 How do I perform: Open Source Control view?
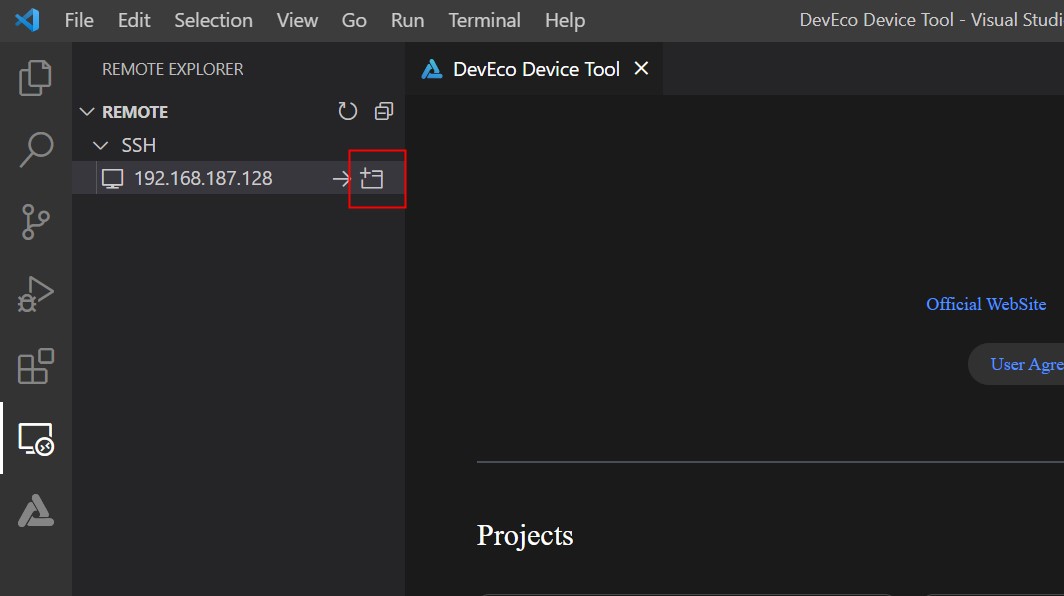point(36,222)
